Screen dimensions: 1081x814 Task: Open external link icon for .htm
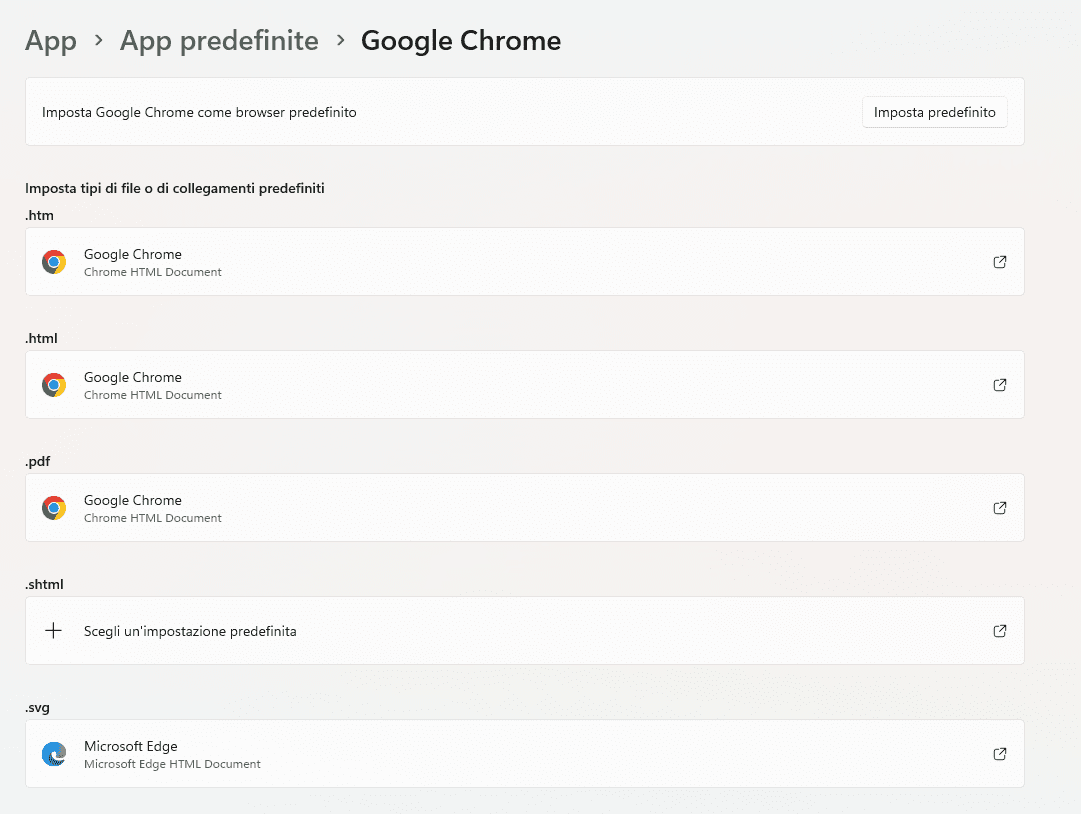coord(999,262)
